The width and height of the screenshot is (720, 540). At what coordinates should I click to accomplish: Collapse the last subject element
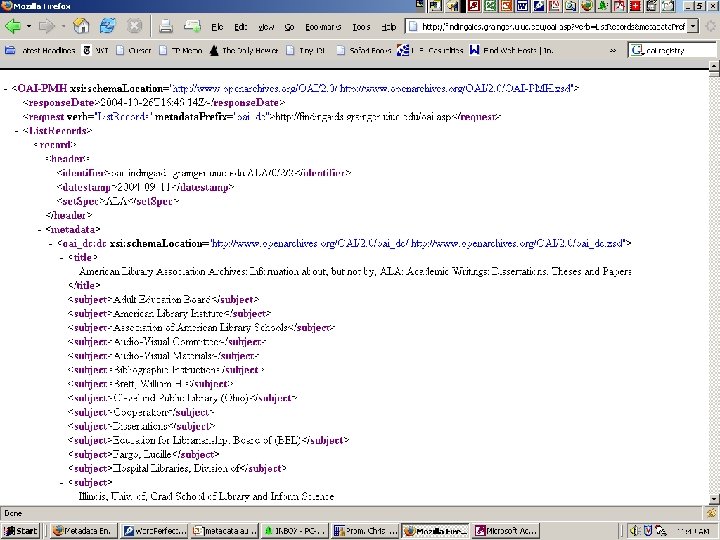62,483
